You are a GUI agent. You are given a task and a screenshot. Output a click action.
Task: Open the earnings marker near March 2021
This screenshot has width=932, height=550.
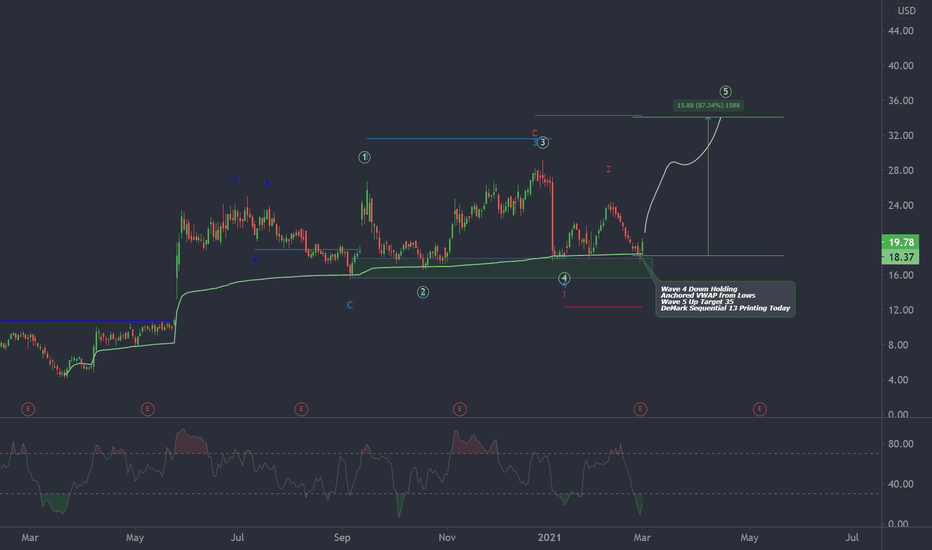640,409
